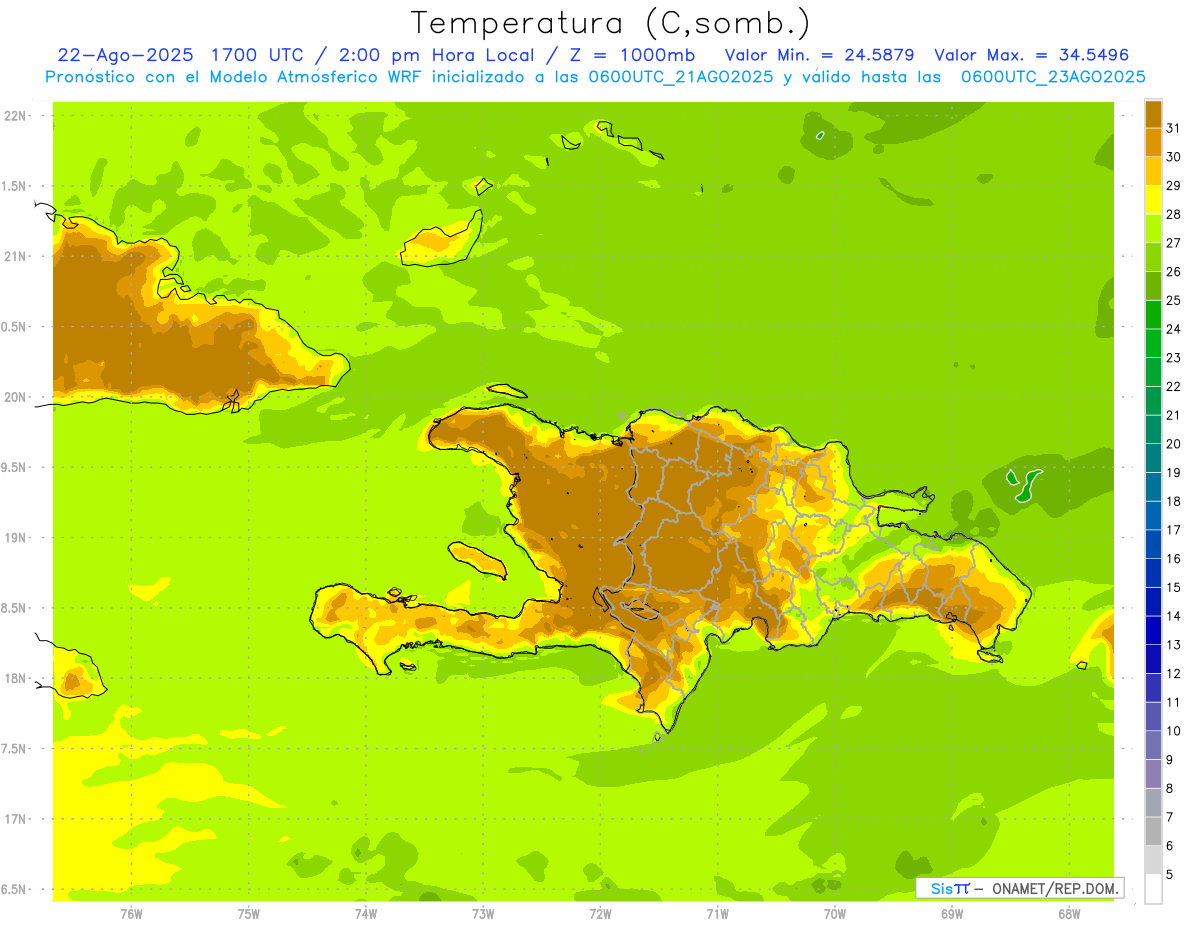Click the legend value '24'
The image size is (1200, 927).
pyautogui.click(x=1174, y=328)
